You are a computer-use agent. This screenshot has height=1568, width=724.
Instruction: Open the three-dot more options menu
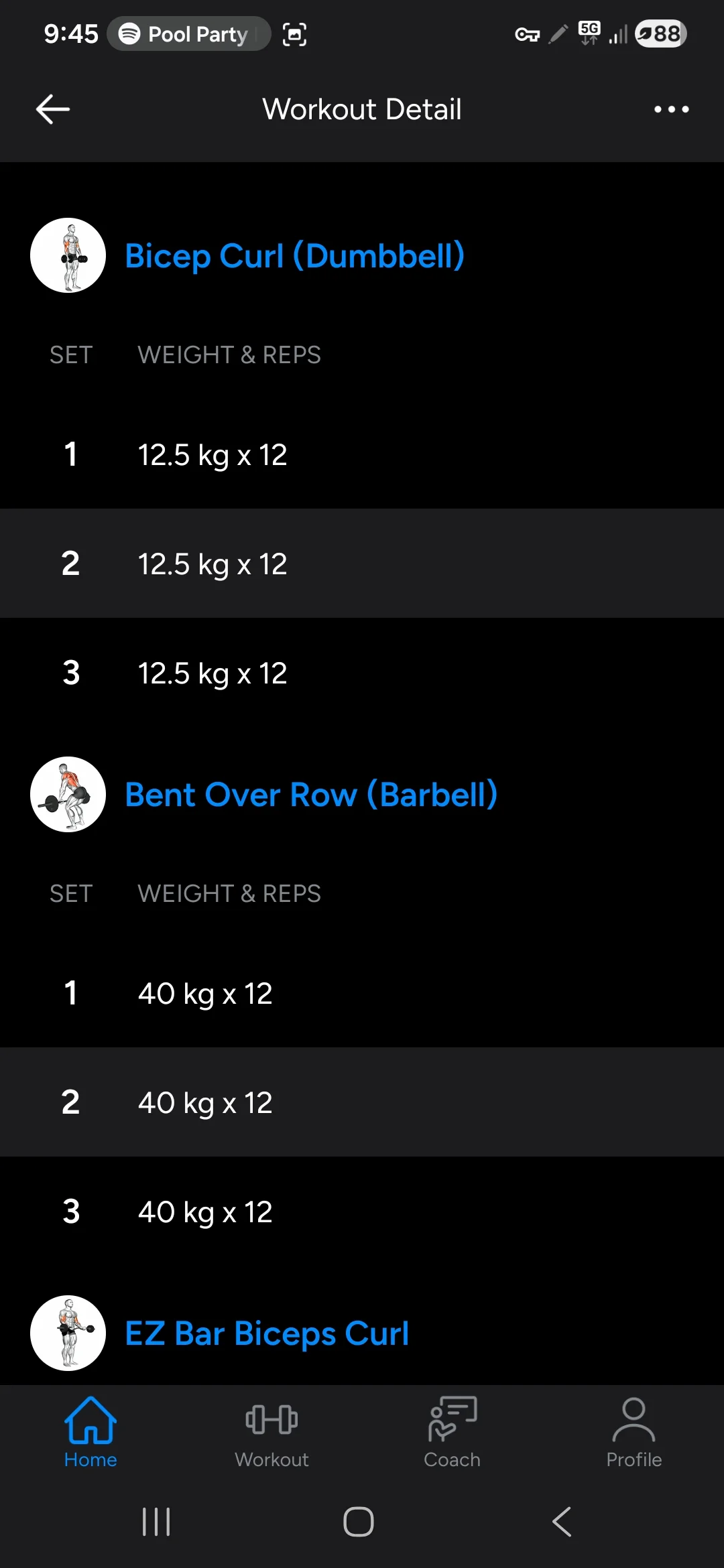[x=671, y=109]
